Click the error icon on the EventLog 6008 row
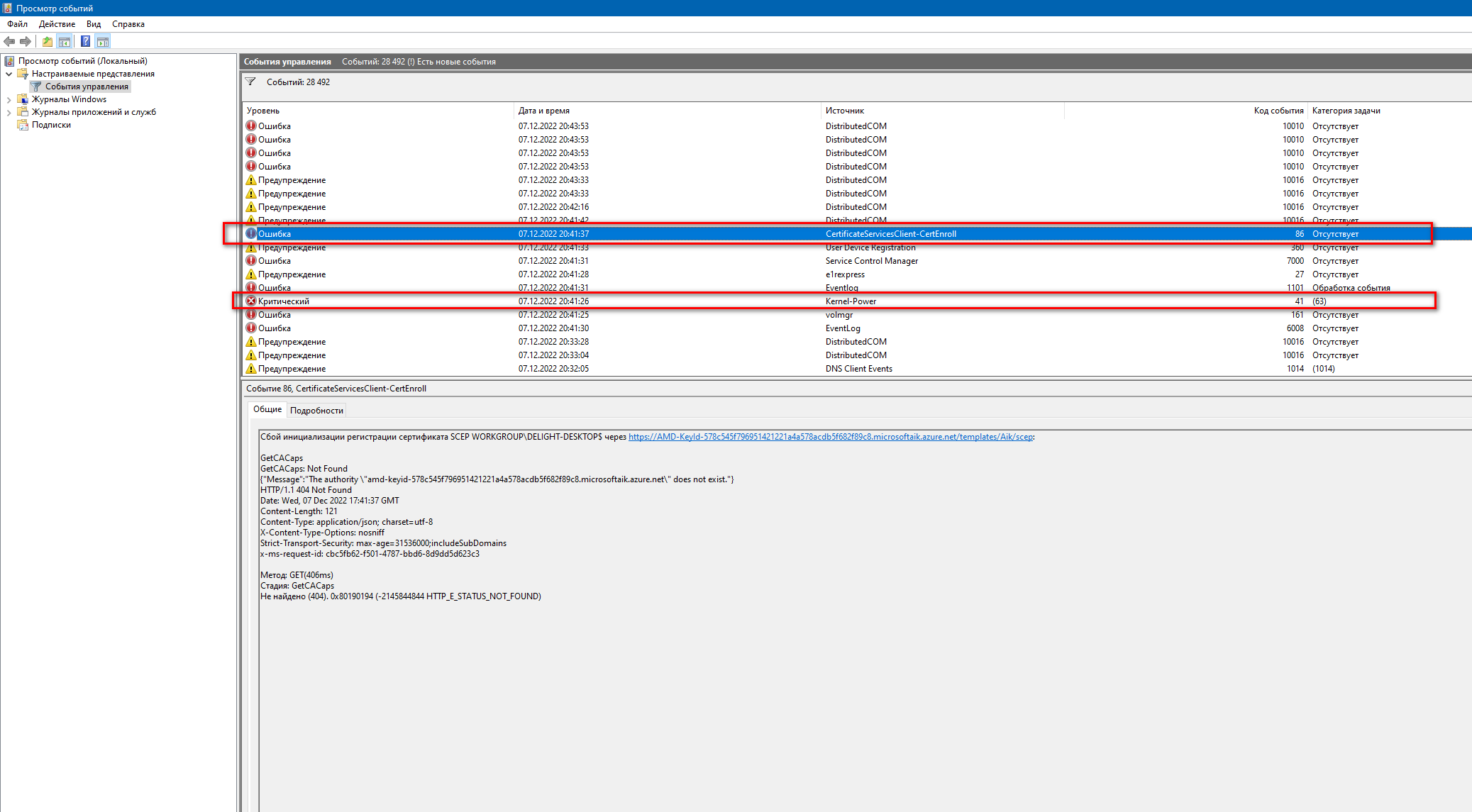 (251, 328)
